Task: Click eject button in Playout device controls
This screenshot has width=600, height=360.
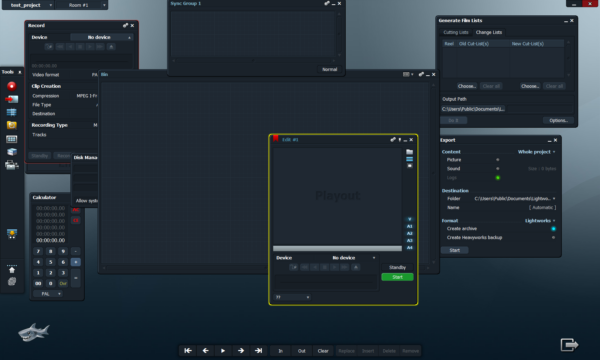Action: point(355,267)
